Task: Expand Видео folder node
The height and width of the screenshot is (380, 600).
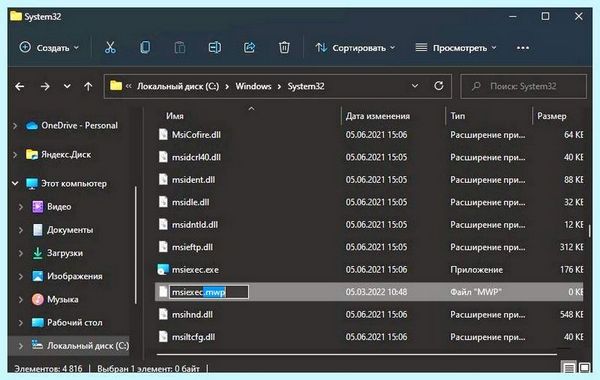Action: tap(21, 207)
